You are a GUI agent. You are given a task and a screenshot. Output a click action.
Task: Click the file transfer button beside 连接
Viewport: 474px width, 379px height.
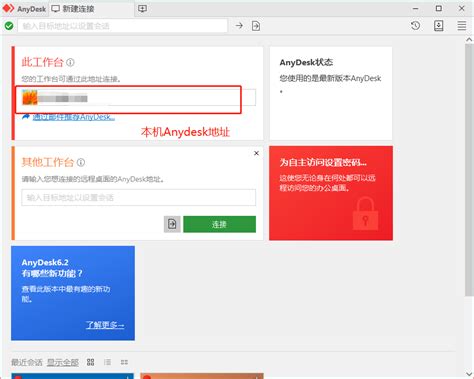(x=172, y=224)
